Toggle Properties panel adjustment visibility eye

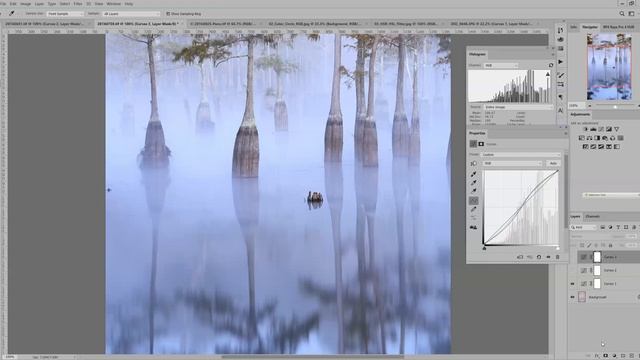548,257
